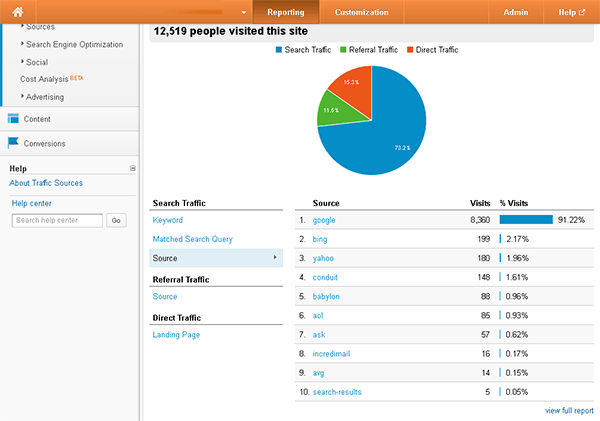Screen dimensions: 600x421
Task: Open the account selector dropdown arrow
Action: tap(244, 12)
